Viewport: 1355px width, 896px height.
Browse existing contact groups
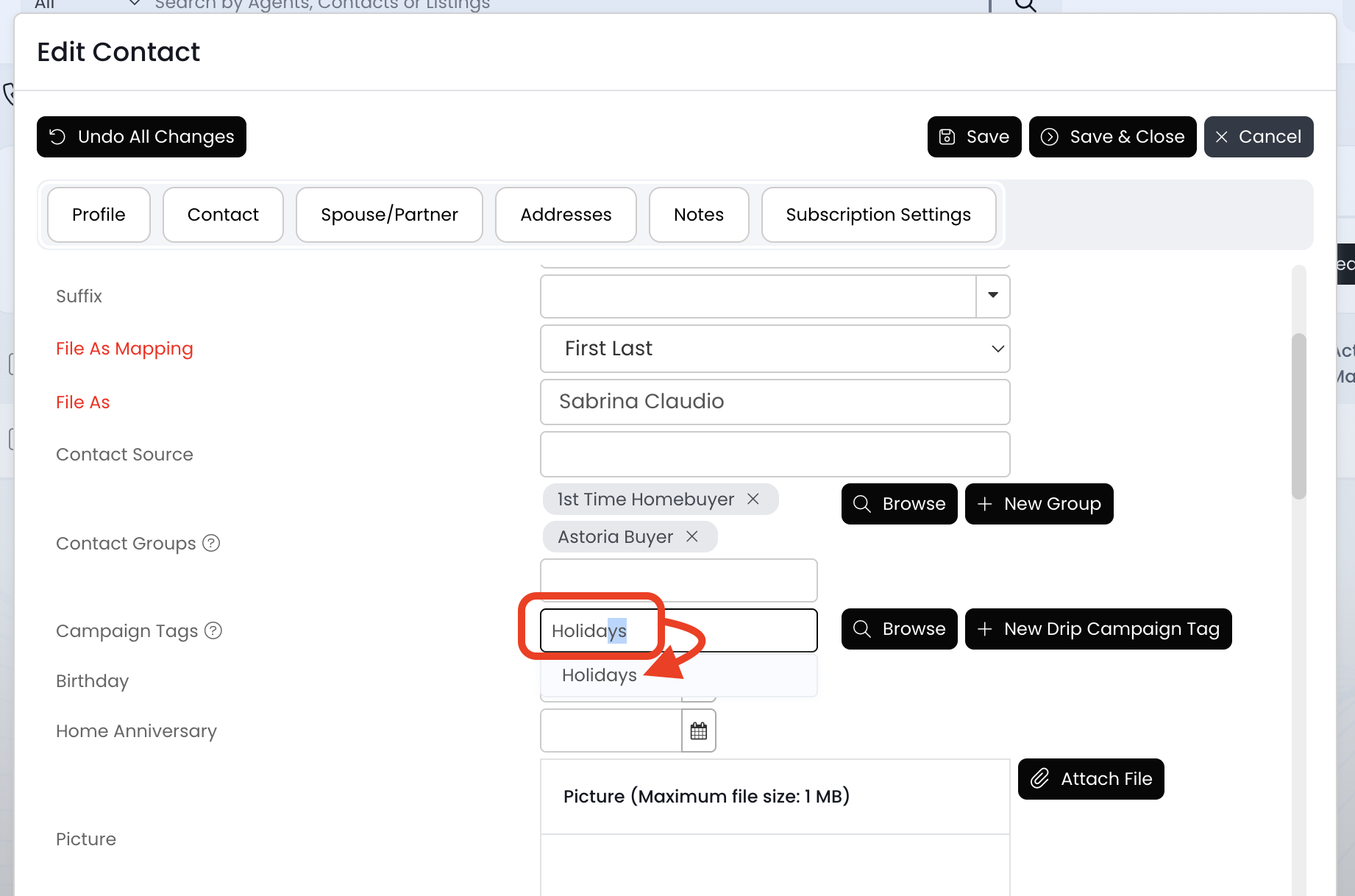(x=899, y=504)
